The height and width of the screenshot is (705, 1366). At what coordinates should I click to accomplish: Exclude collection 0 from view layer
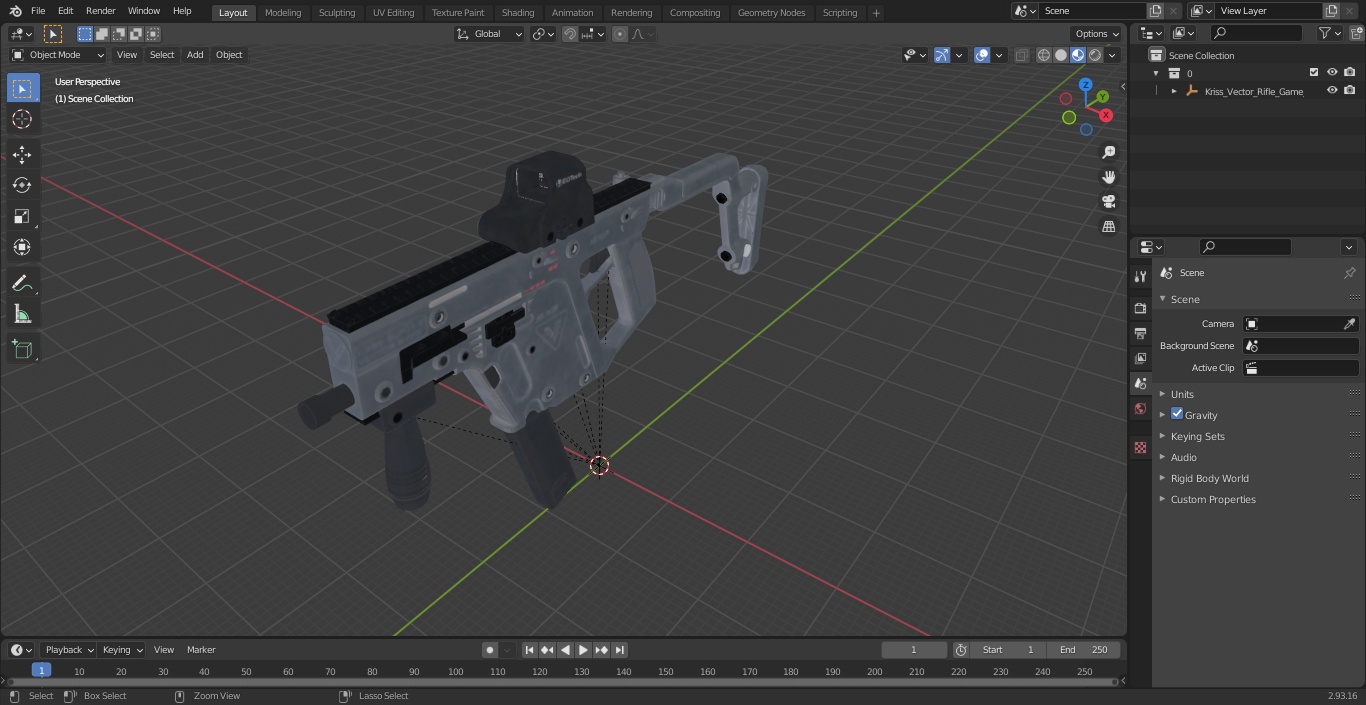point(1314,73)
